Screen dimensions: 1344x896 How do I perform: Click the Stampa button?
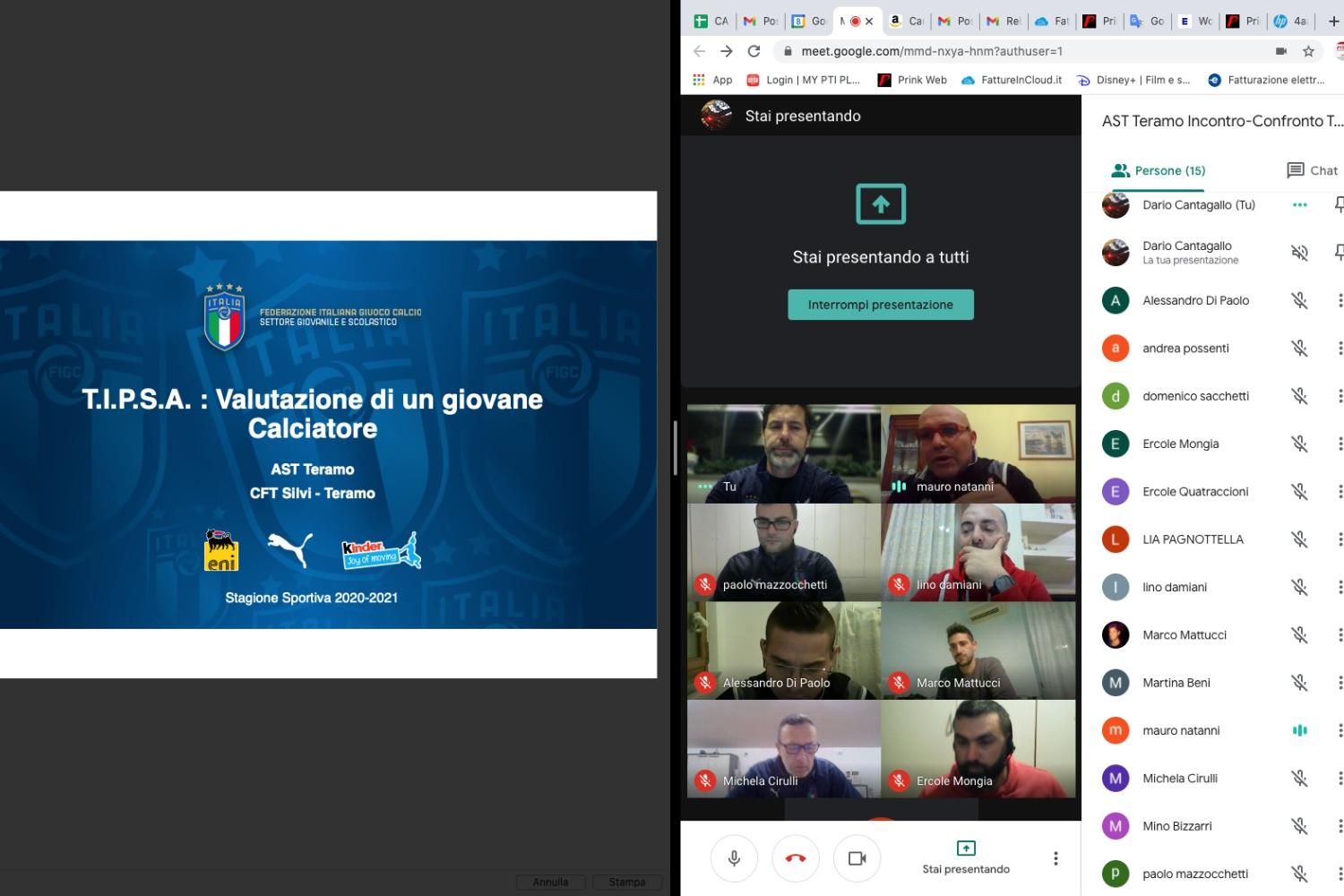point(627,882)
